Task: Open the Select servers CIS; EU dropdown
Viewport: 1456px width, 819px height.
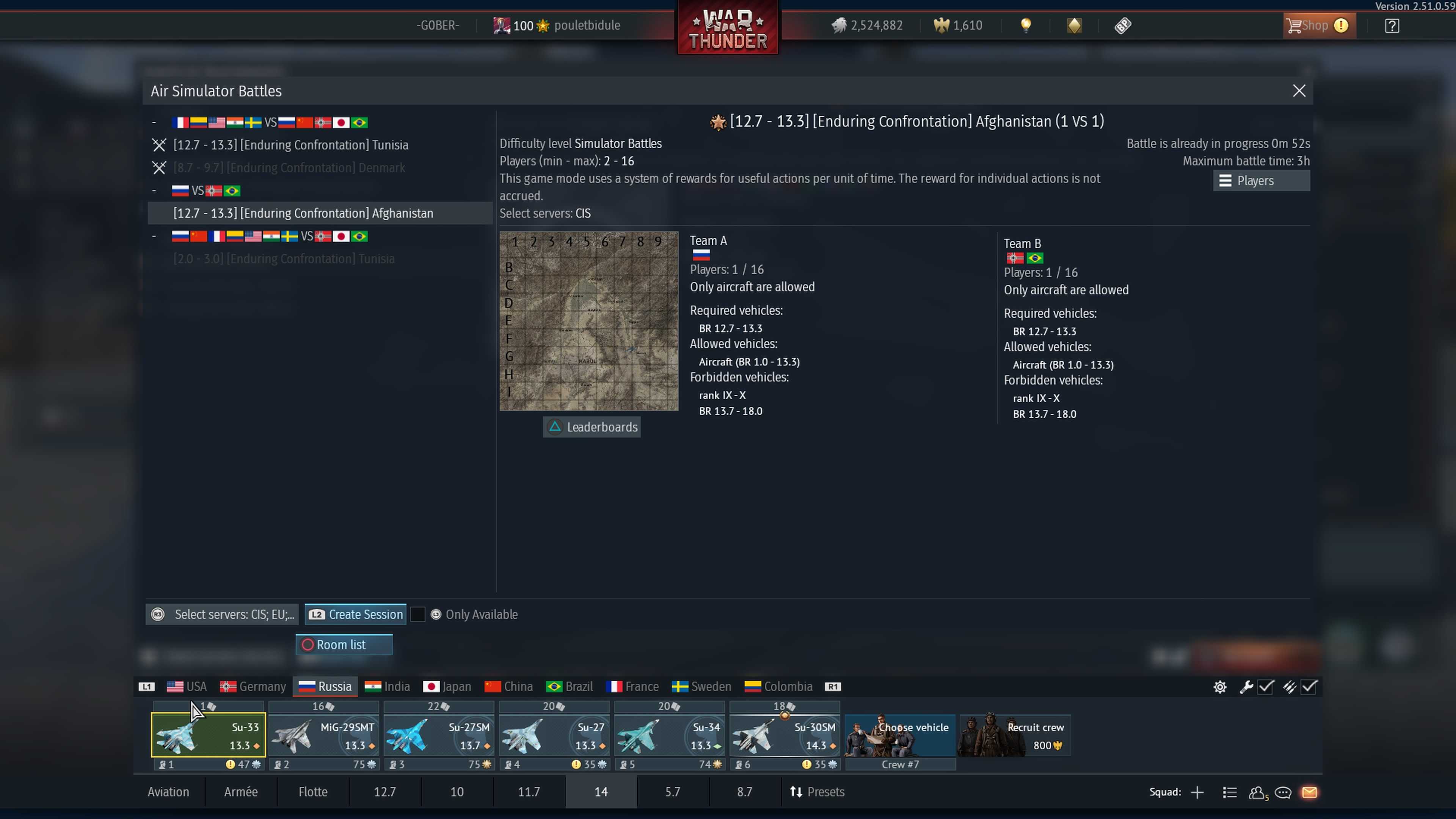Action: 222,614
